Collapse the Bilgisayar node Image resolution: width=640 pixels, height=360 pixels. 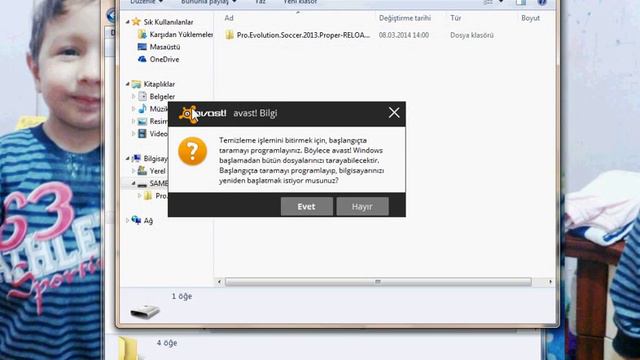[127, 158]
